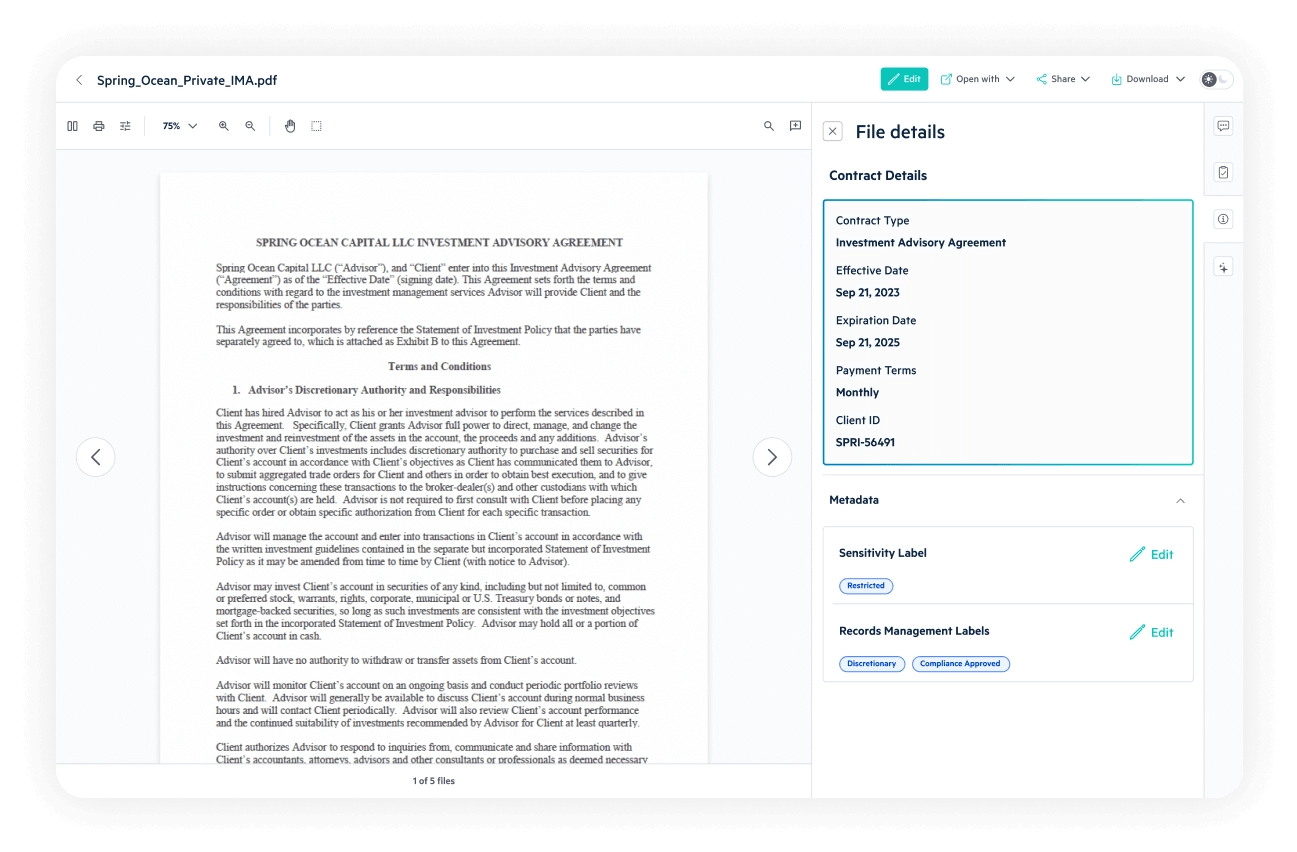The width and height of the screenshot is (1297, 852).
Task: Switch to the Contract Details section
Action: [x=878, y=175]
